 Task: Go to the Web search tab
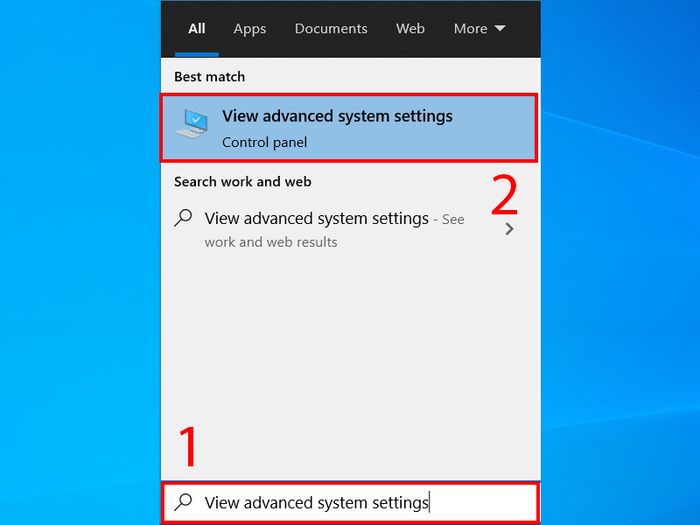click(x=410, y=29)
